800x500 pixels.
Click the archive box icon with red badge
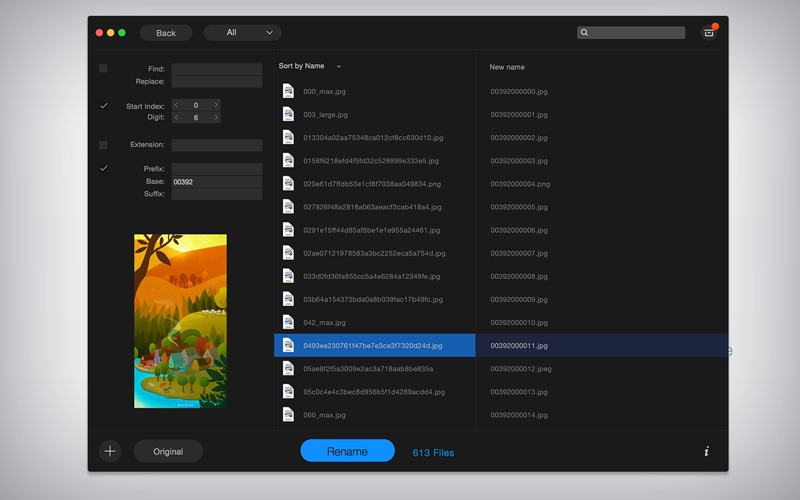coord(709,32)
